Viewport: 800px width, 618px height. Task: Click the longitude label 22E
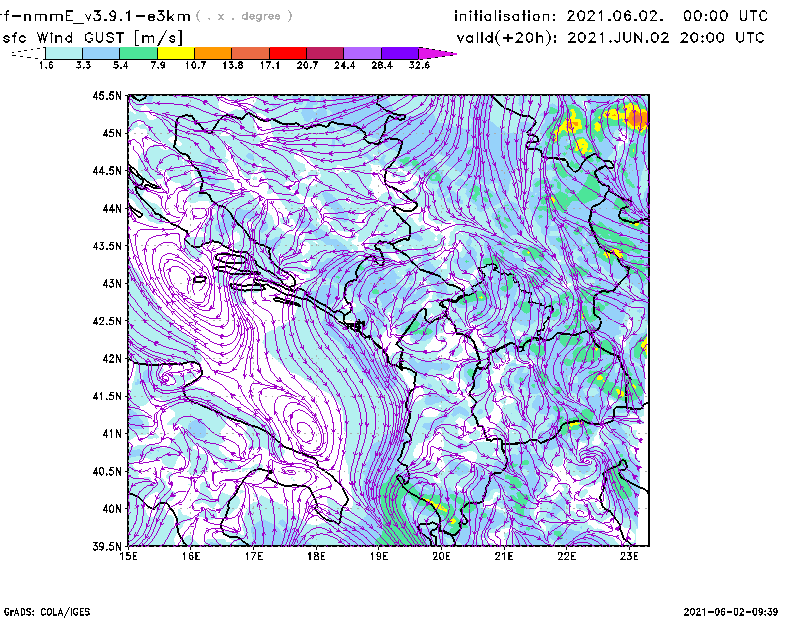pyautogui.click(x=566, y=556)
